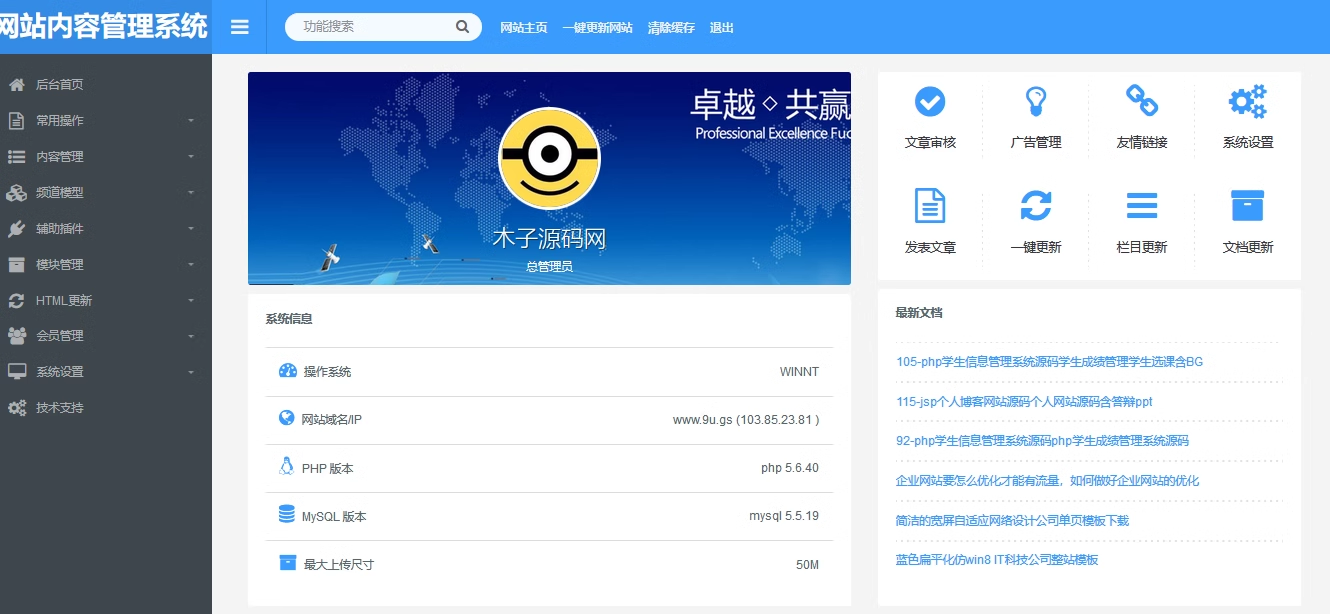Viewport: 1330px width, 614px height.
Task: Click the archive icon beside 模块管理
Action: [x=16, y=265]
